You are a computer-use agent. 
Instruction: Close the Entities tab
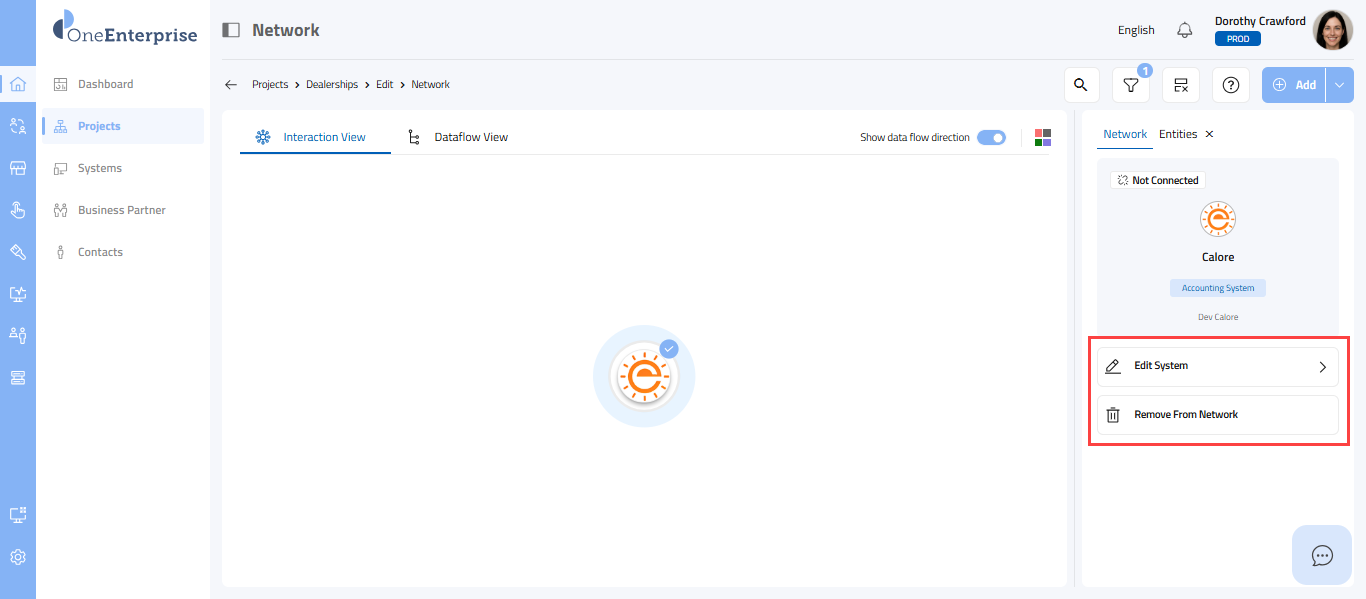point(1209,134)
